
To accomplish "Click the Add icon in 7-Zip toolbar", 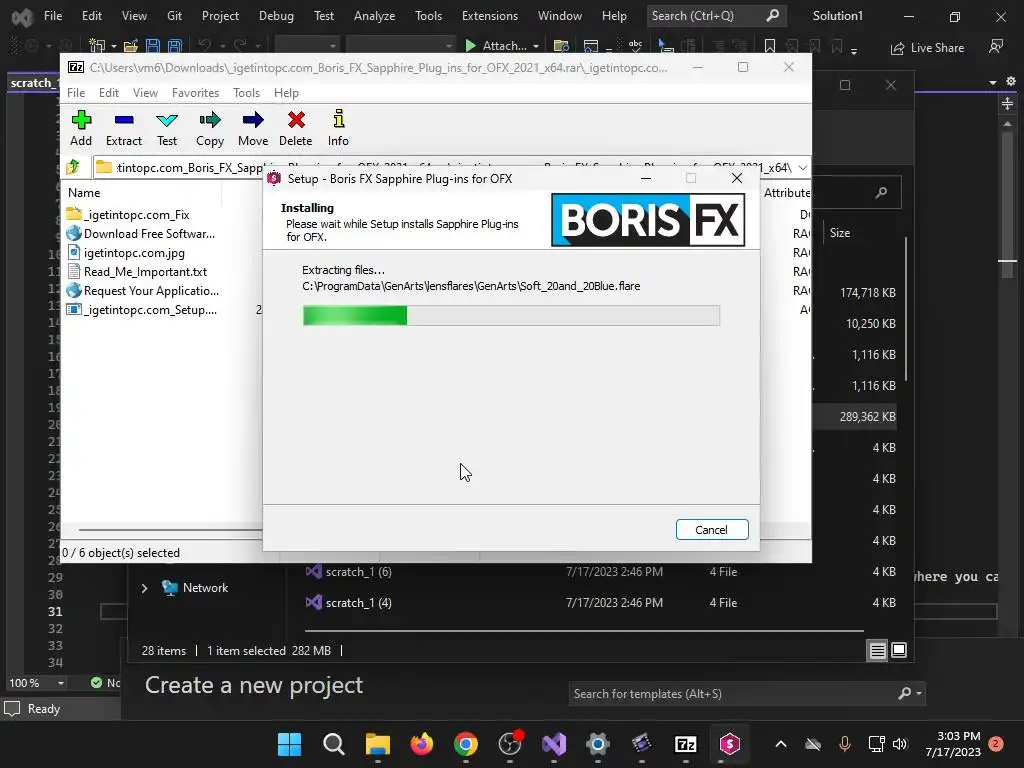I will click(81, 128).
